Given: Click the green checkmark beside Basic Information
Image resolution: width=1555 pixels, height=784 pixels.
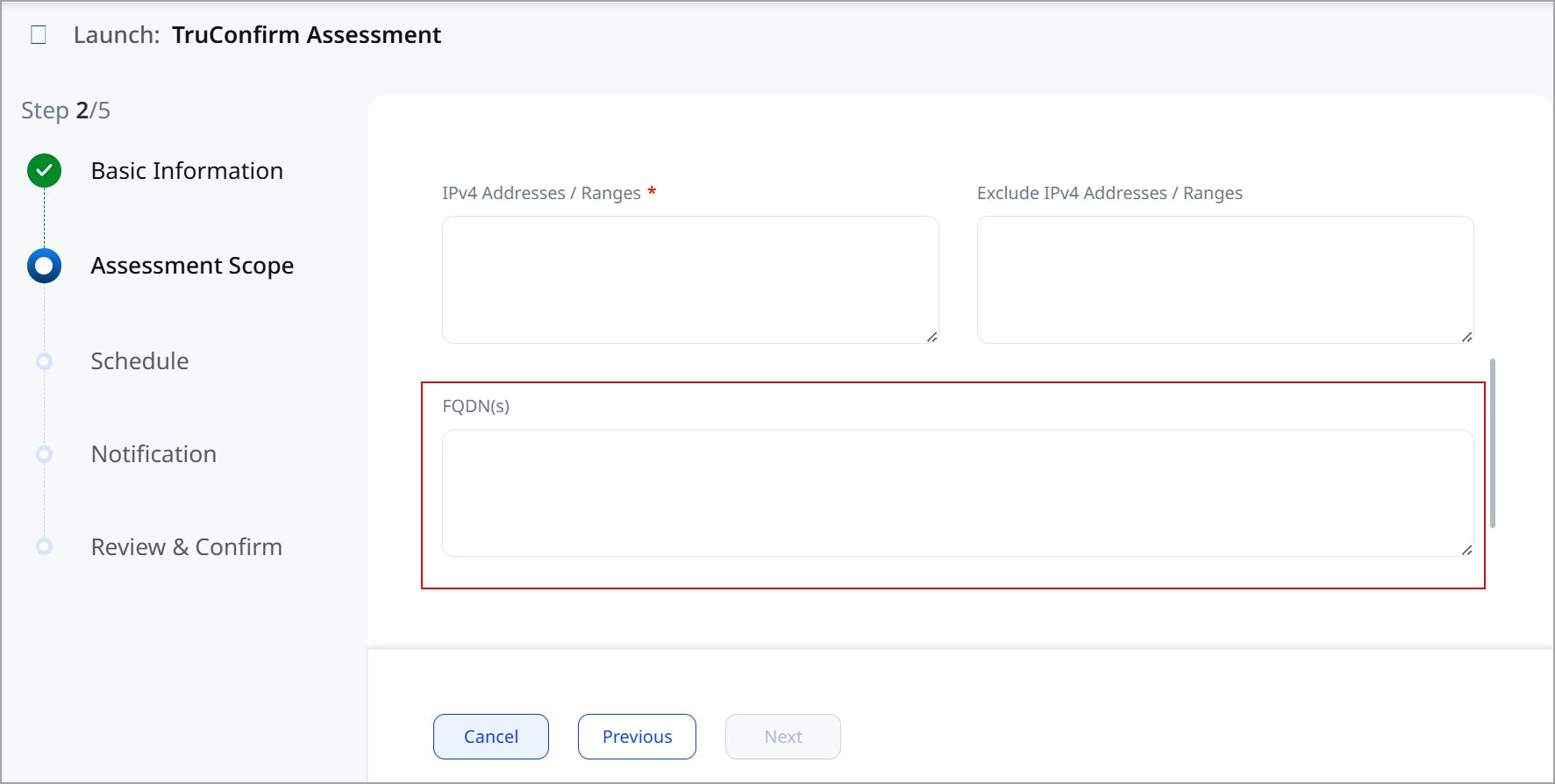Looking at the screenshot, I should point(44,171).
